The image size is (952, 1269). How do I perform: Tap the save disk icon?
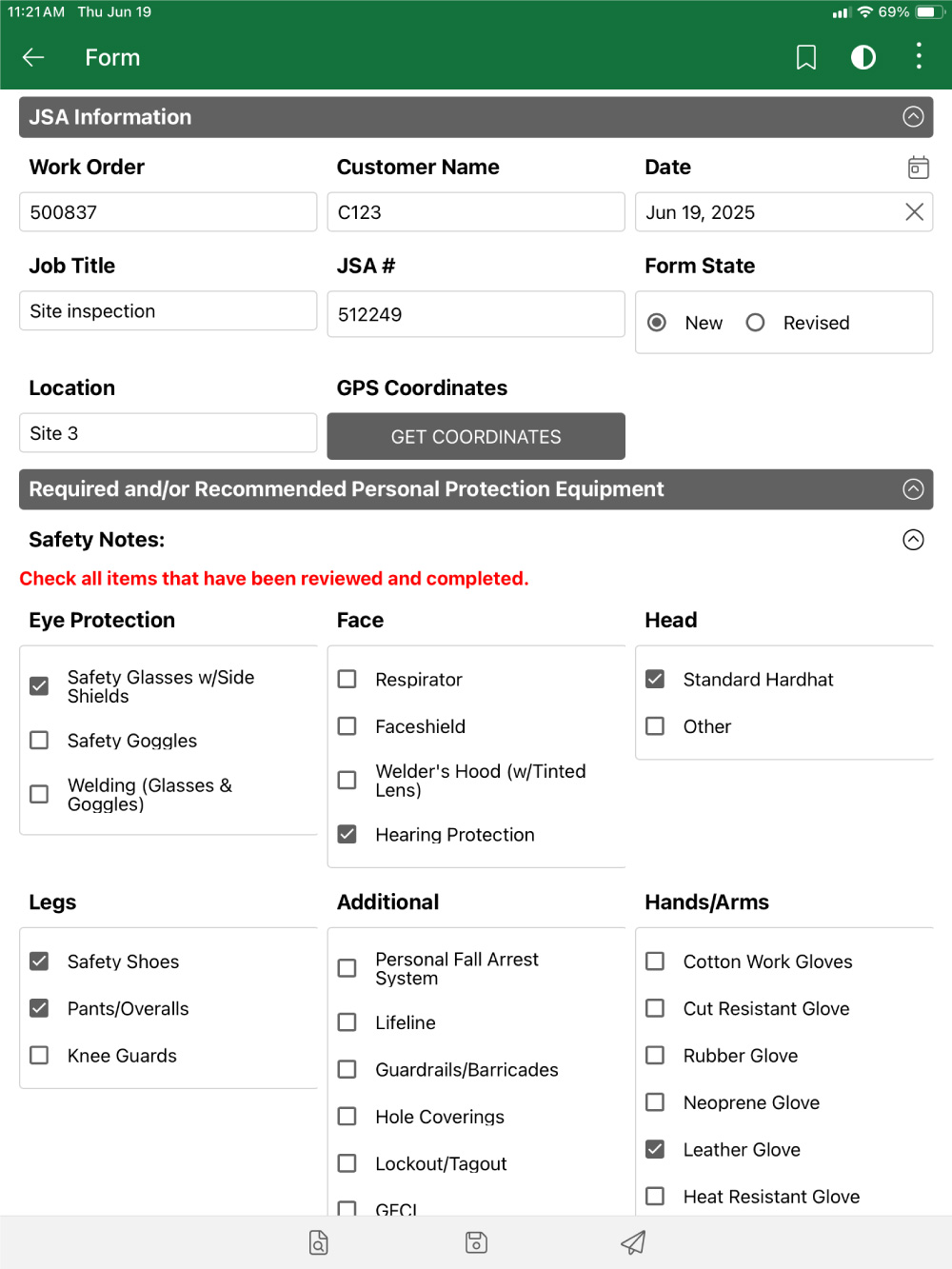tap(476, 1242)
